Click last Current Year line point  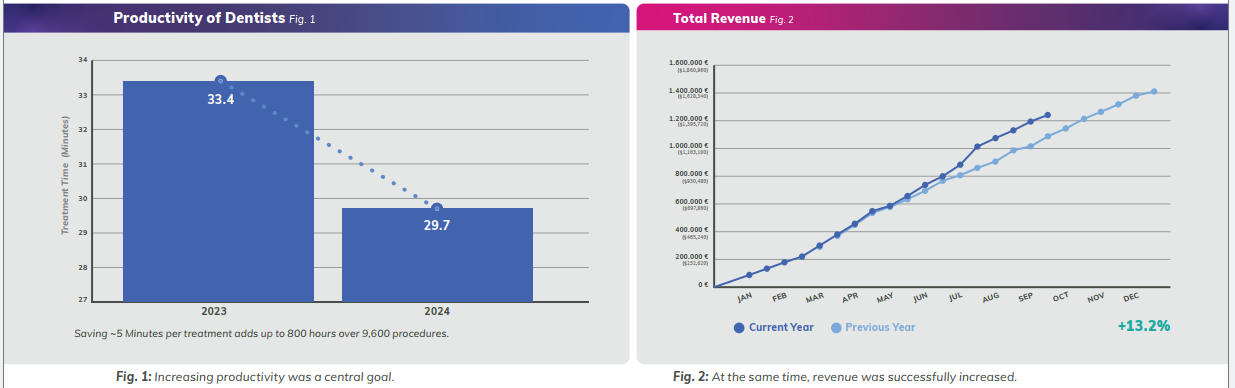1047,115
